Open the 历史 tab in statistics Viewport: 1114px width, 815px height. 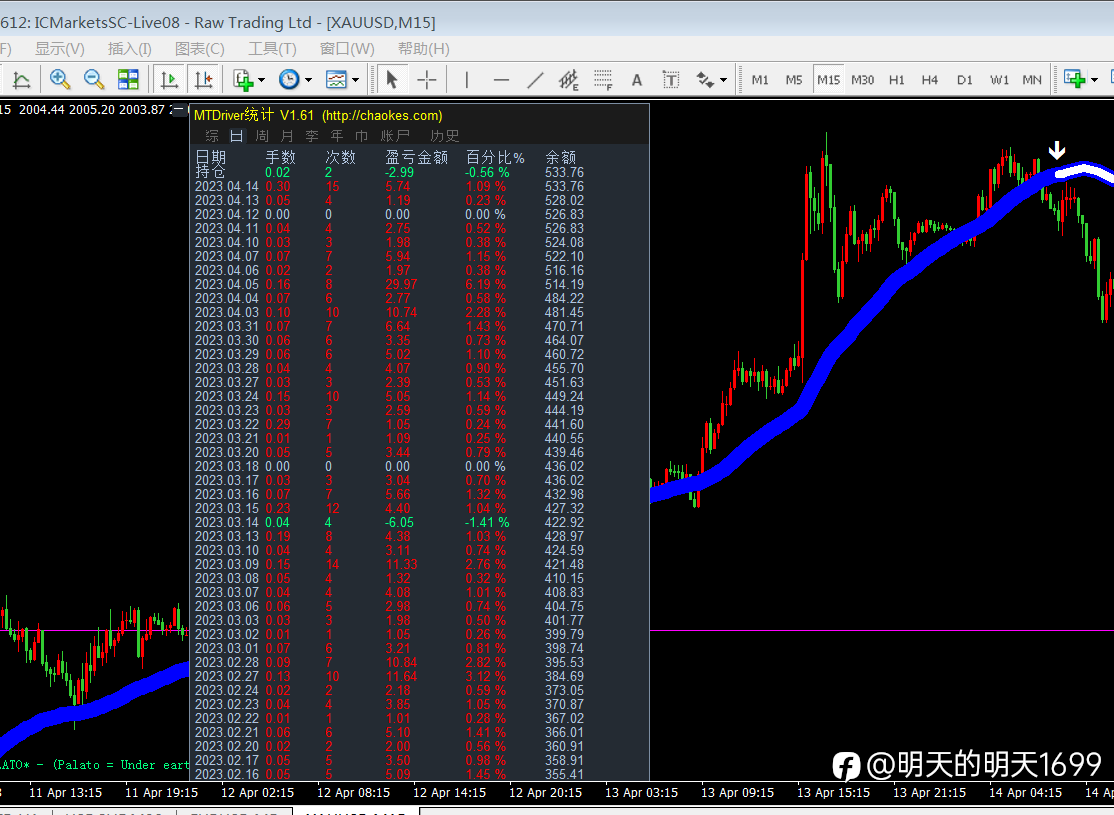(445, 136)
